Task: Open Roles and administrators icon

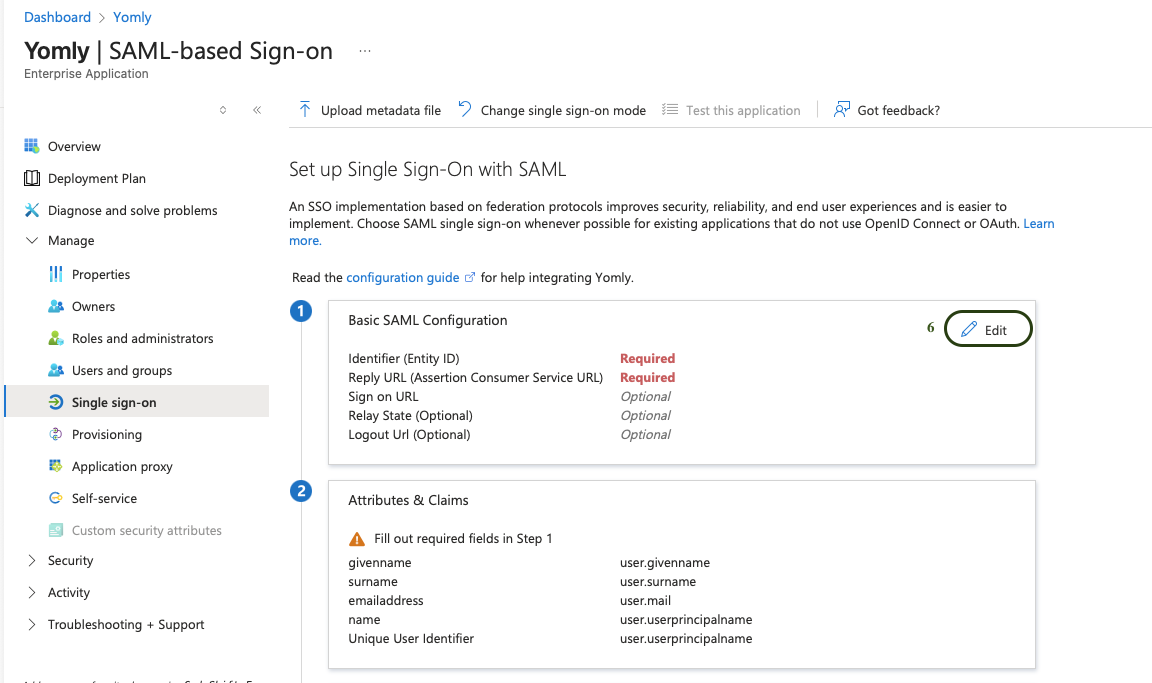Action: [x=56, y=338]
